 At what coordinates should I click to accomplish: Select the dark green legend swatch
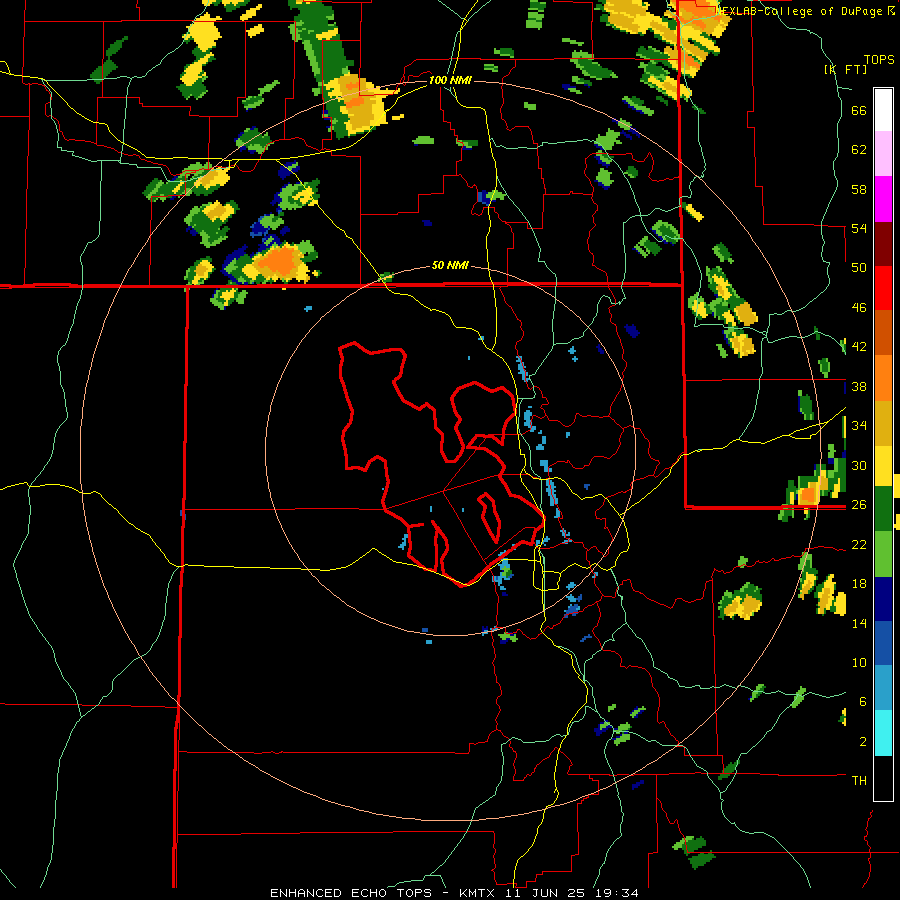click(x=883, y=509)
